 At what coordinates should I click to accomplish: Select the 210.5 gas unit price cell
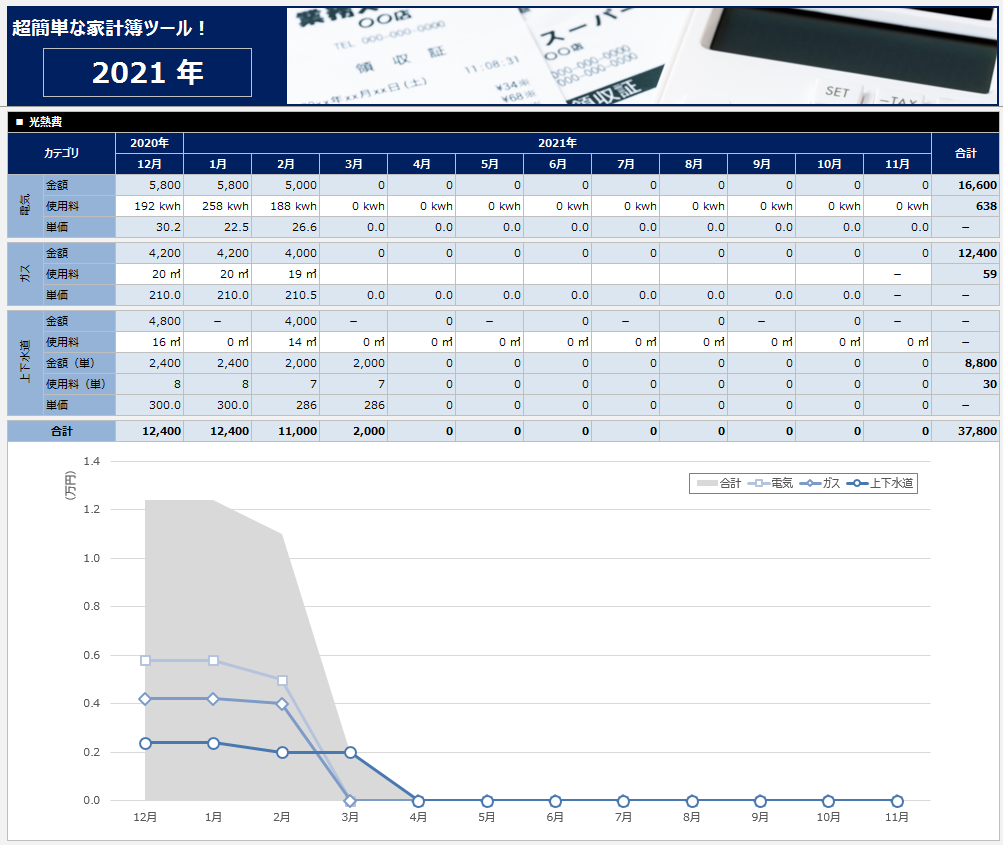(x=285, y=295)
